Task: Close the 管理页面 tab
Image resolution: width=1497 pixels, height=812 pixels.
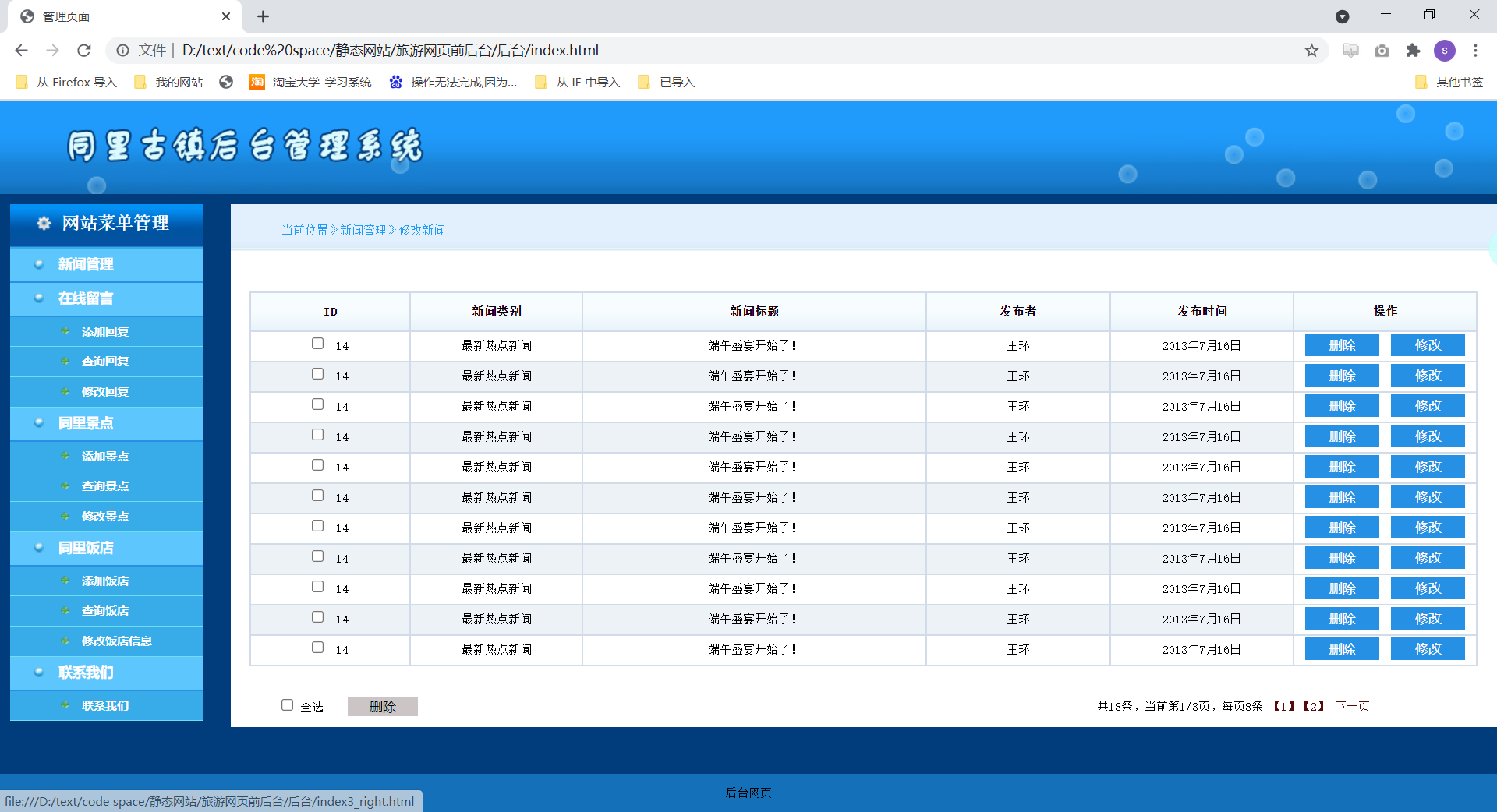Action: [x=226, y=16]
